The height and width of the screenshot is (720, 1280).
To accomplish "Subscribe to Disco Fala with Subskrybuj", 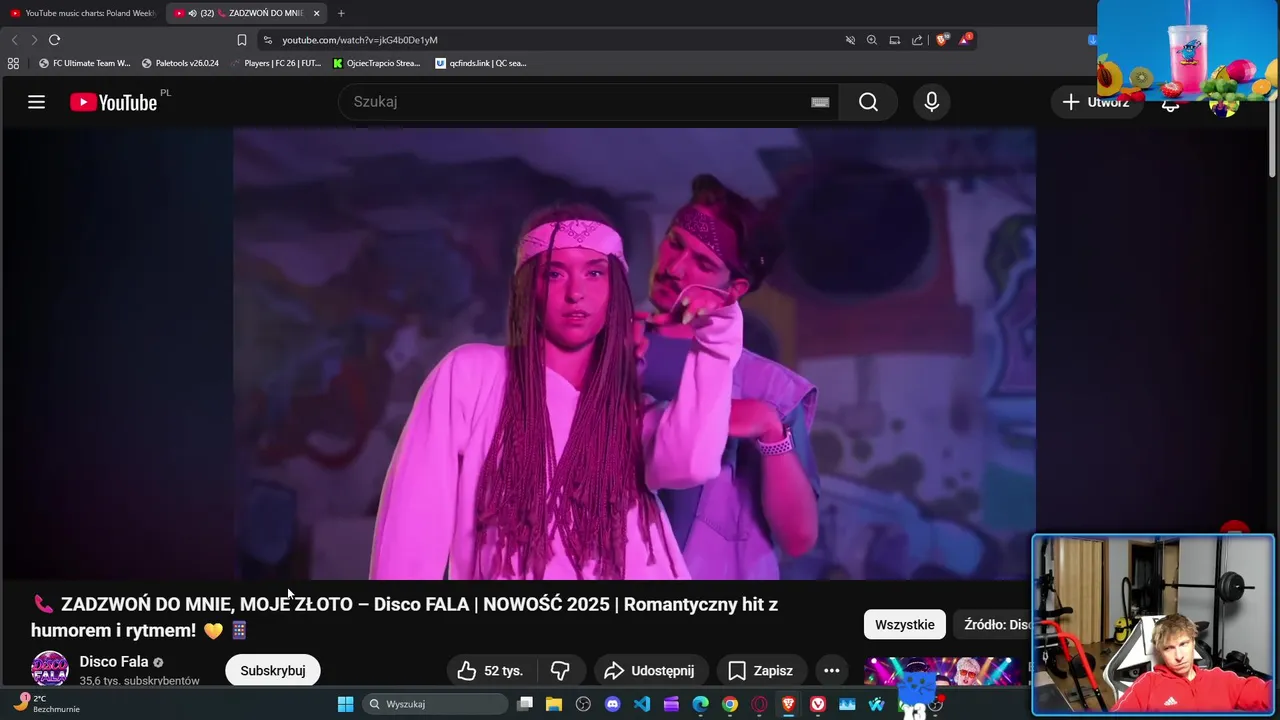I will [x=272, y=671].
